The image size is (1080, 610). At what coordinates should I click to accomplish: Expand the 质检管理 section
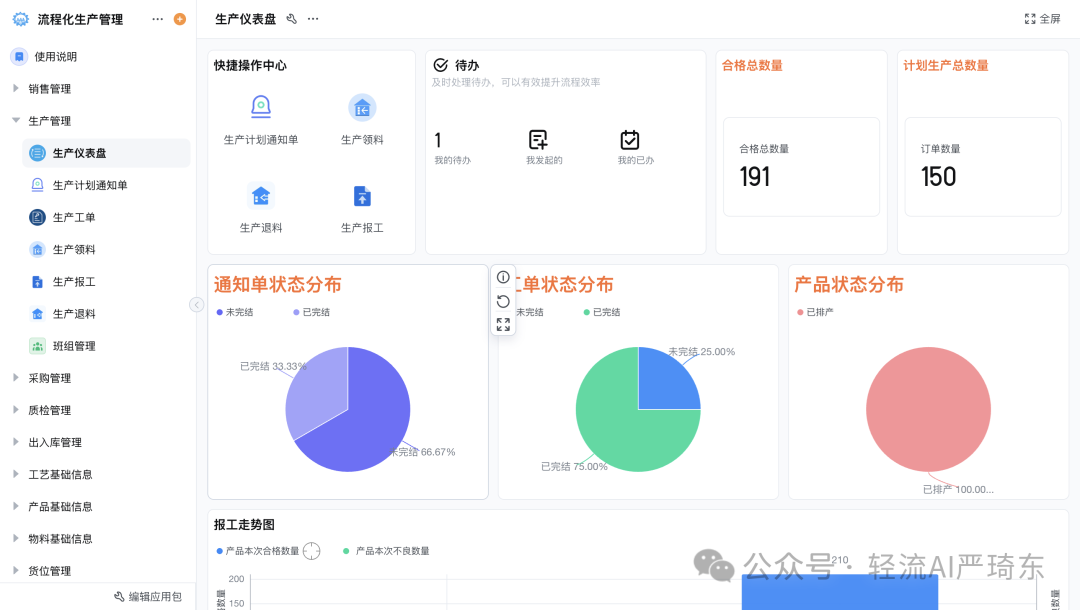coord(50,410)
